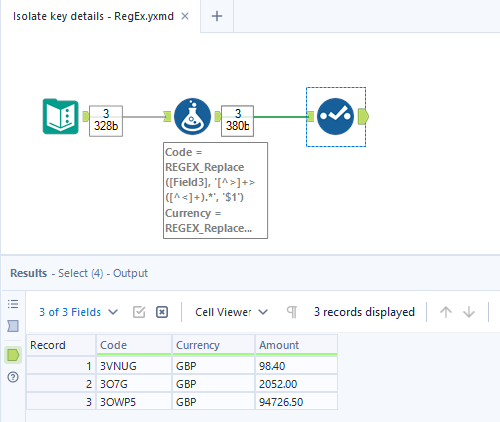Click the clear fields X icon
The width and height of the screenshot is (500, 422).
pyautogui.click(x=162, y=312)
